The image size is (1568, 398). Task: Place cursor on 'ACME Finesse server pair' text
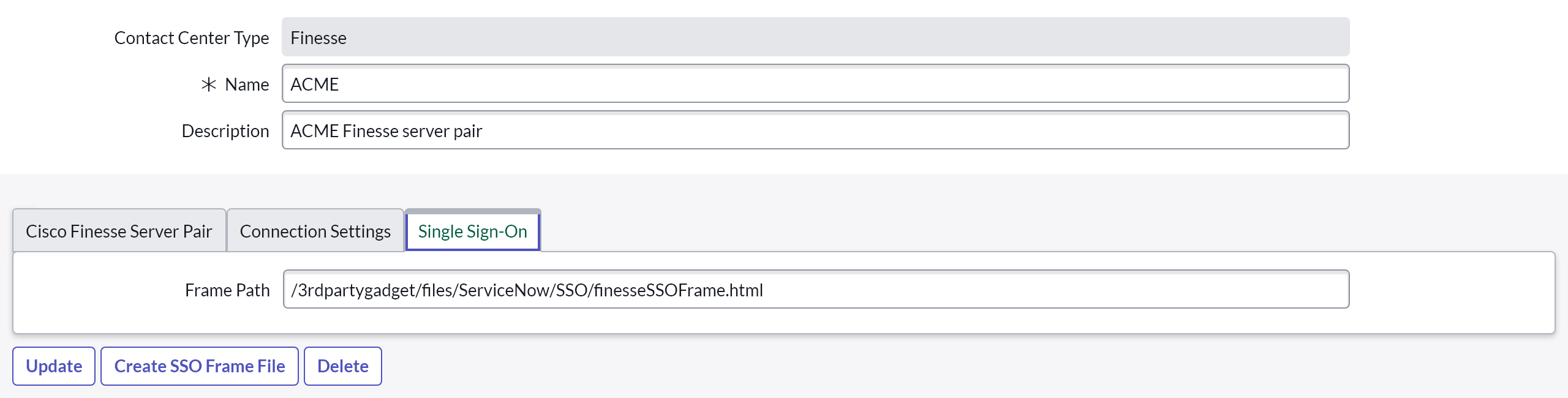386,131
